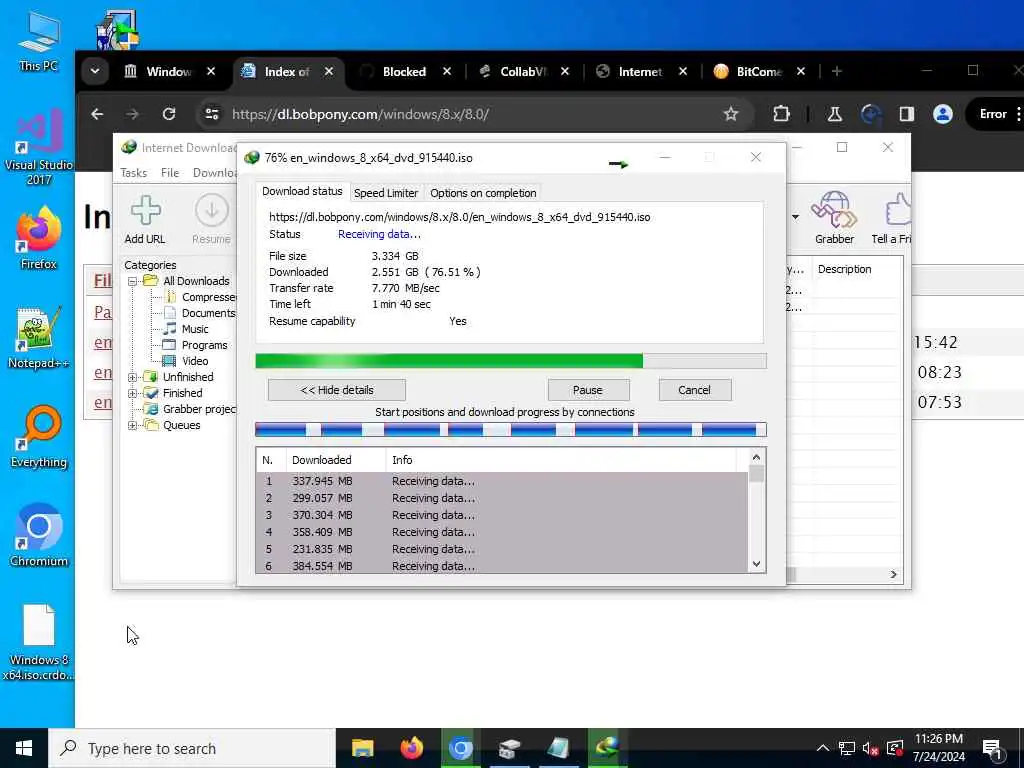Click the browser Error button
This screenshot has height=768, width=1024.
[993, 114]
